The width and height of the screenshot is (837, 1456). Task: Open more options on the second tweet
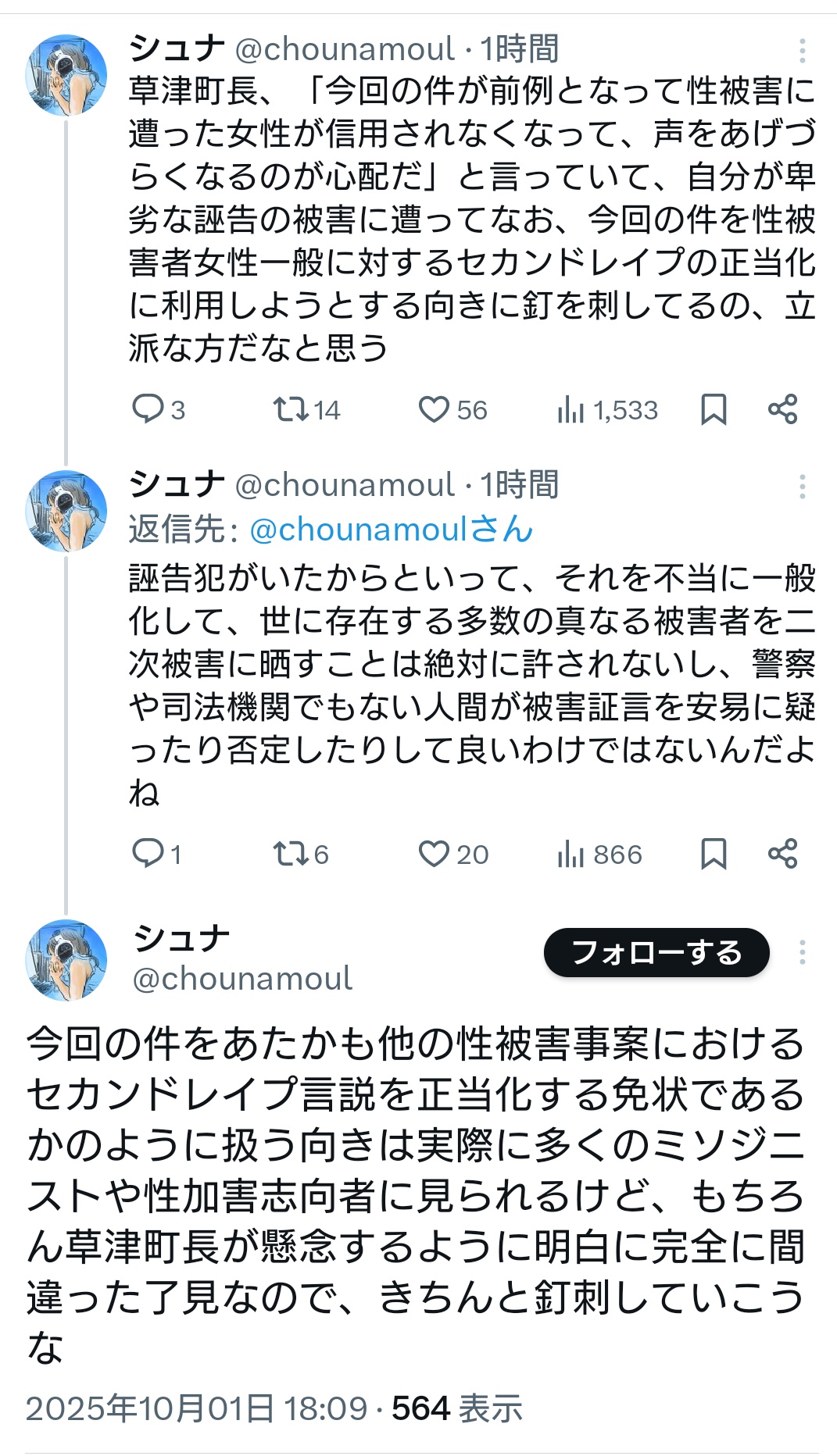tap(802, 487)
